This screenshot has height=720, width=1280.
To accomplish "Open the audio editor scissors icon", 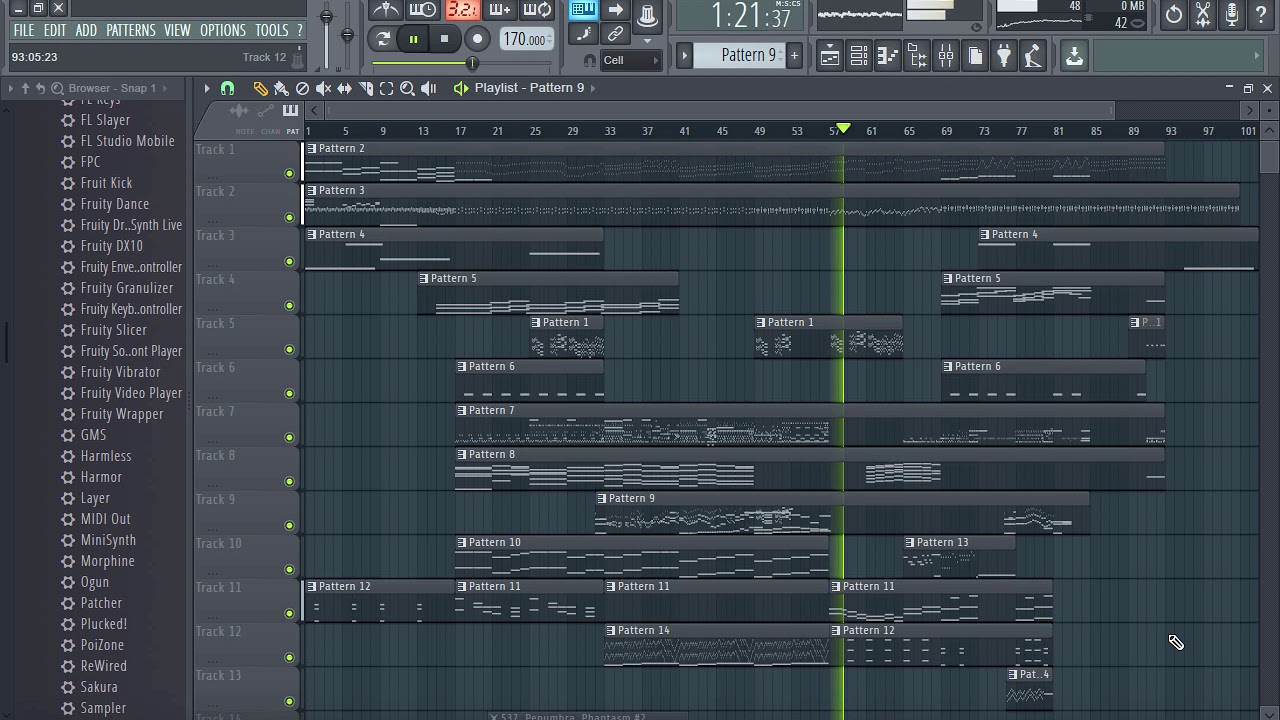I will (x=1203, y=14).
